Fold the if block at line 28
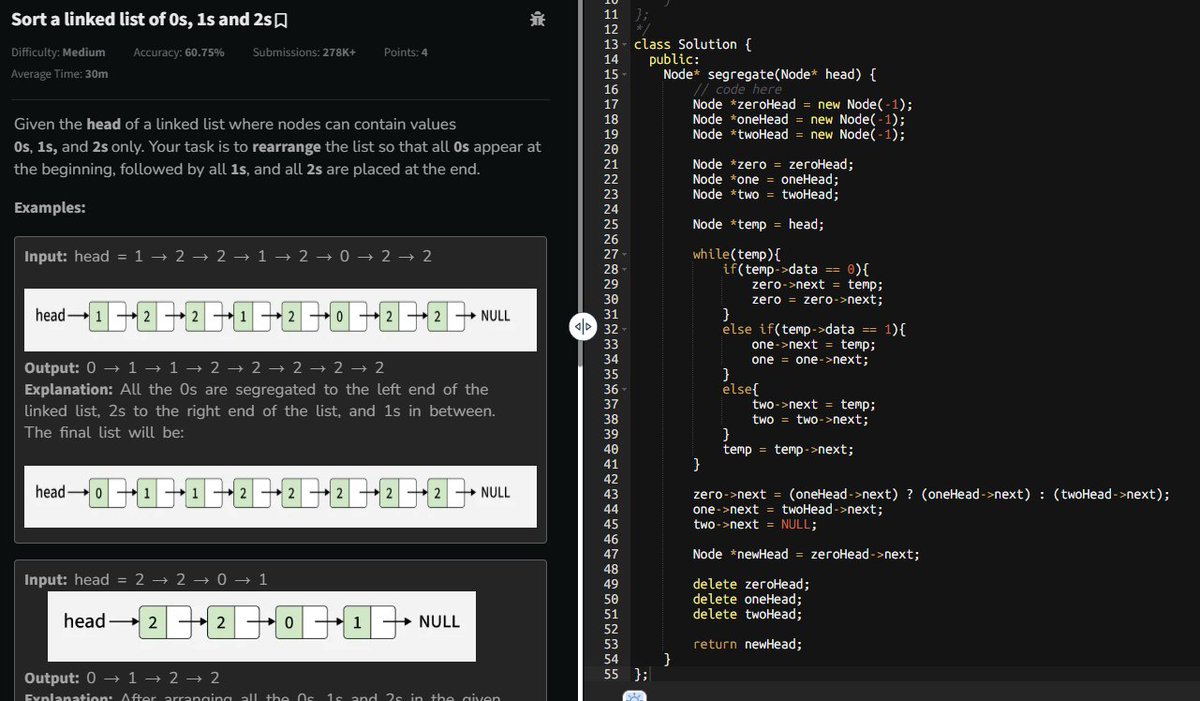Screen dimensions: 1200x701 (x=623, y=269)
